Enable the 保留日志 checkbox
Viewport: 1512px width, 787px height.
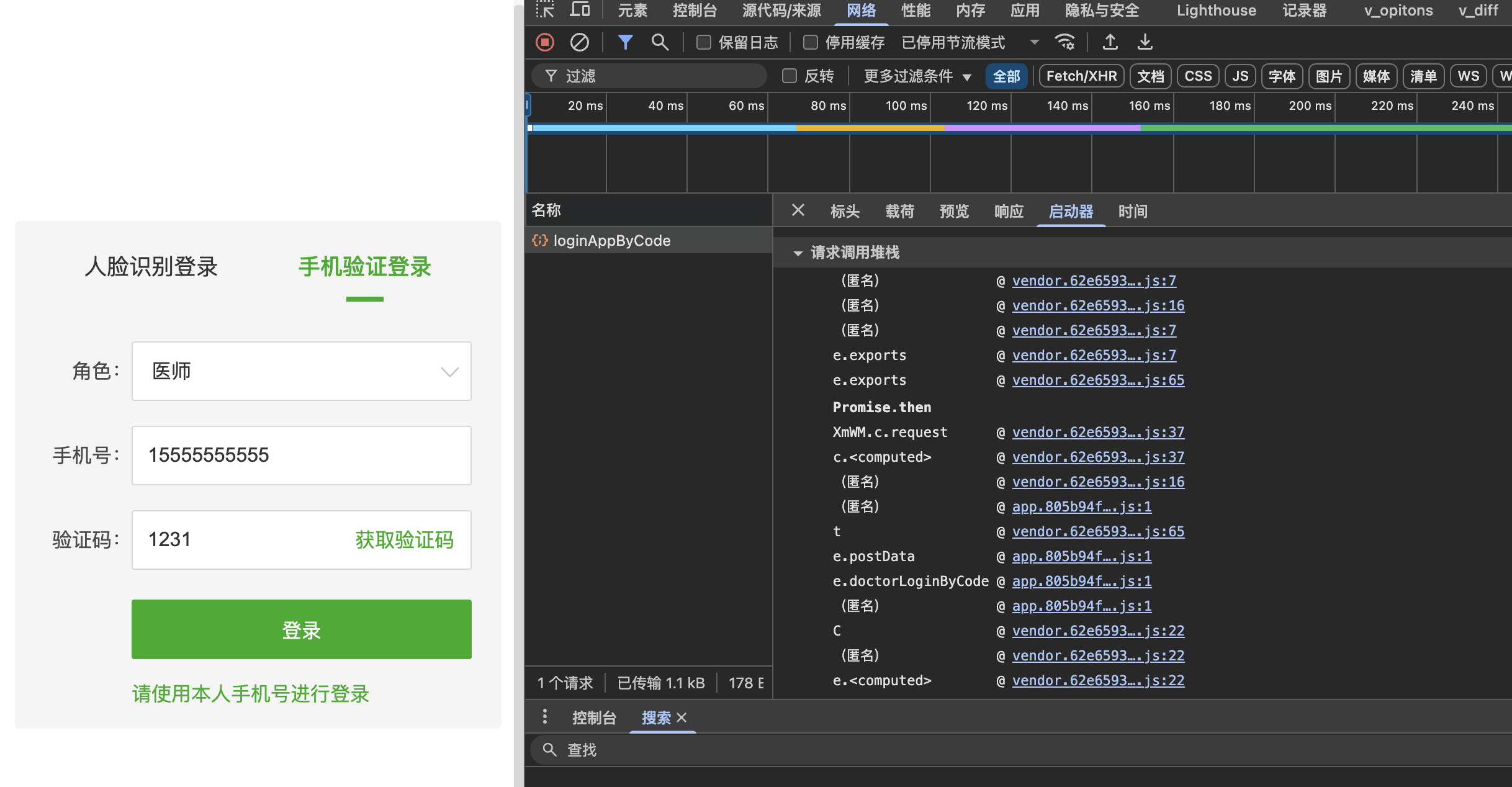[x=703, y=42]
